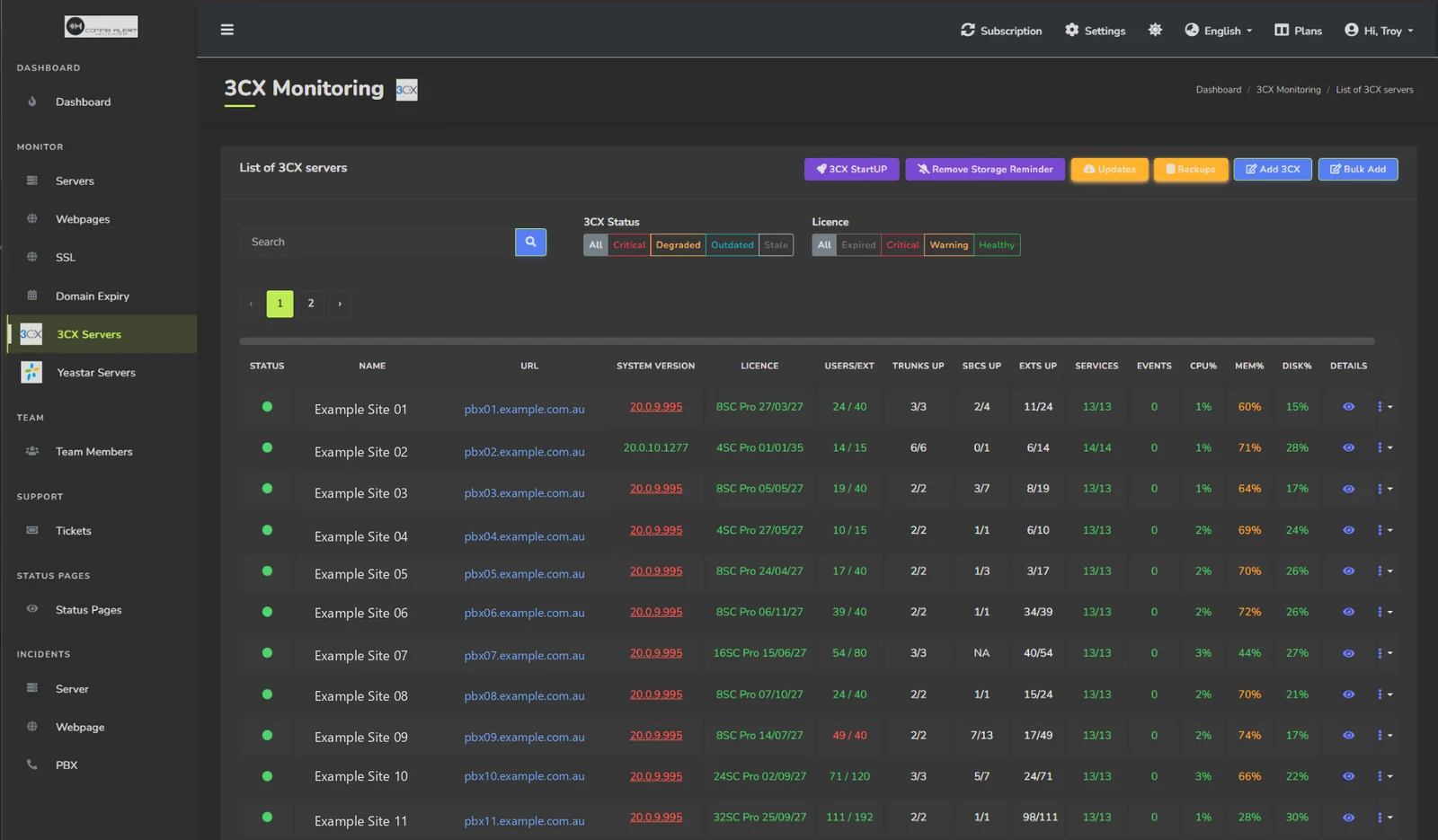Open actions dropdown for Example Site 11
The image size is (1438, 840).
(x=1384, y=817)
